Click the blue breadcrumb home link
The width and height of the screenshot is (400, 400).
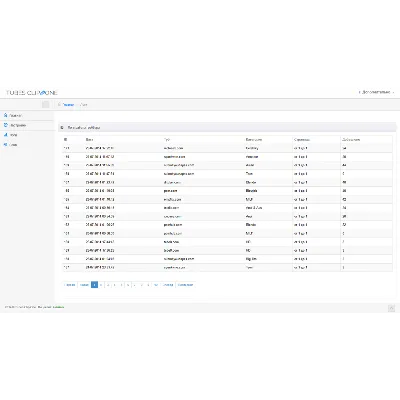(68, 105)
